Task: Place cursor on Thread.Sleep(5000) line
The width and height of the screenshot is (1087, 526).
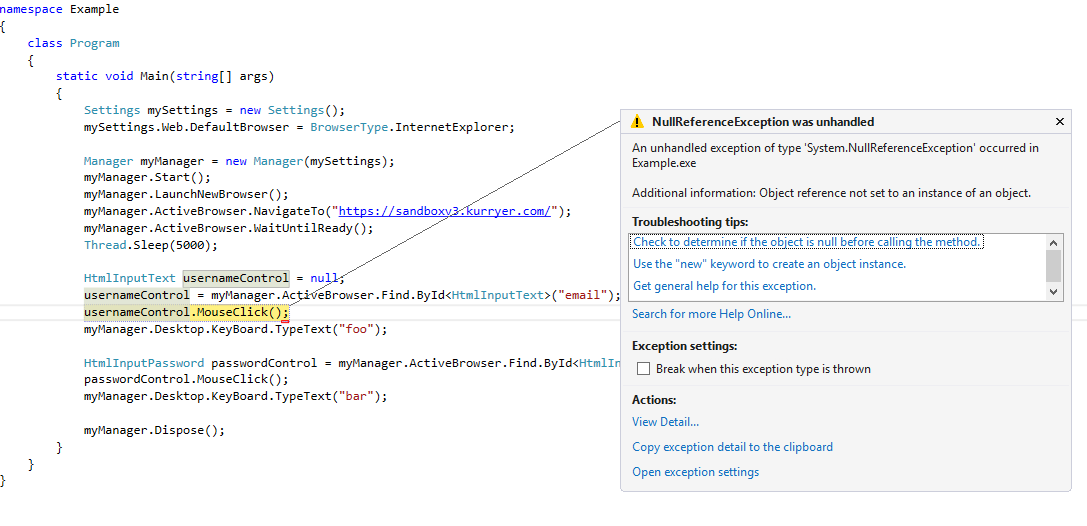Action: 150,245
